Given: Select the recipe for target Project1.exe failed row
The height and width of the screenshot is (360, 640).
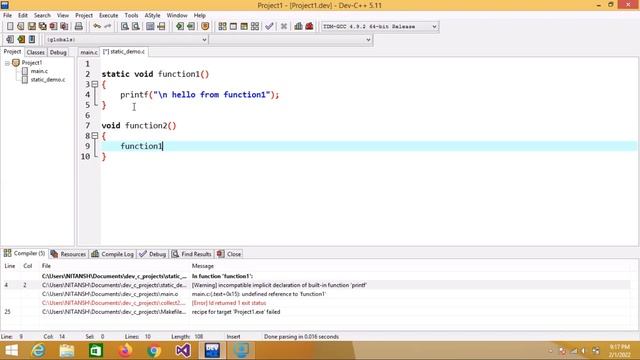Looking at the screenshot, I should [316, 312].
